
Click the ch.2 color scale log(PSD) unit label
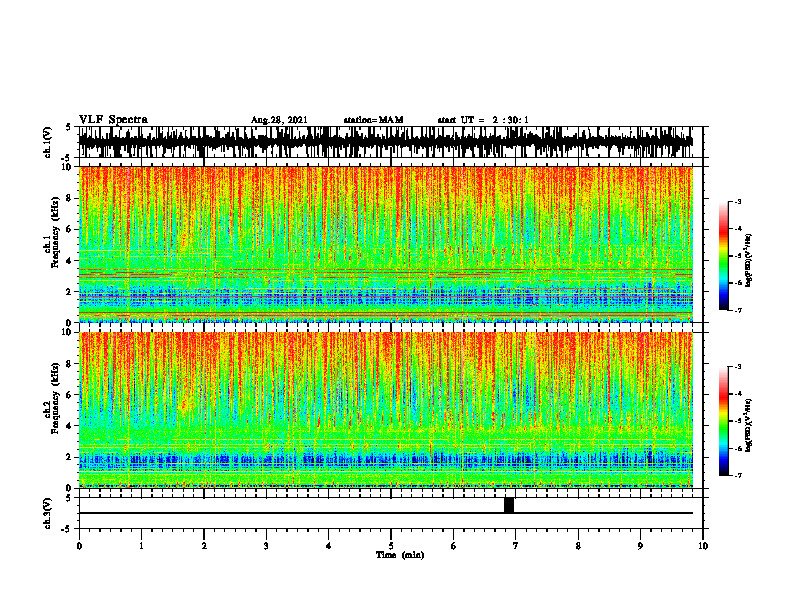pos(749,426)
